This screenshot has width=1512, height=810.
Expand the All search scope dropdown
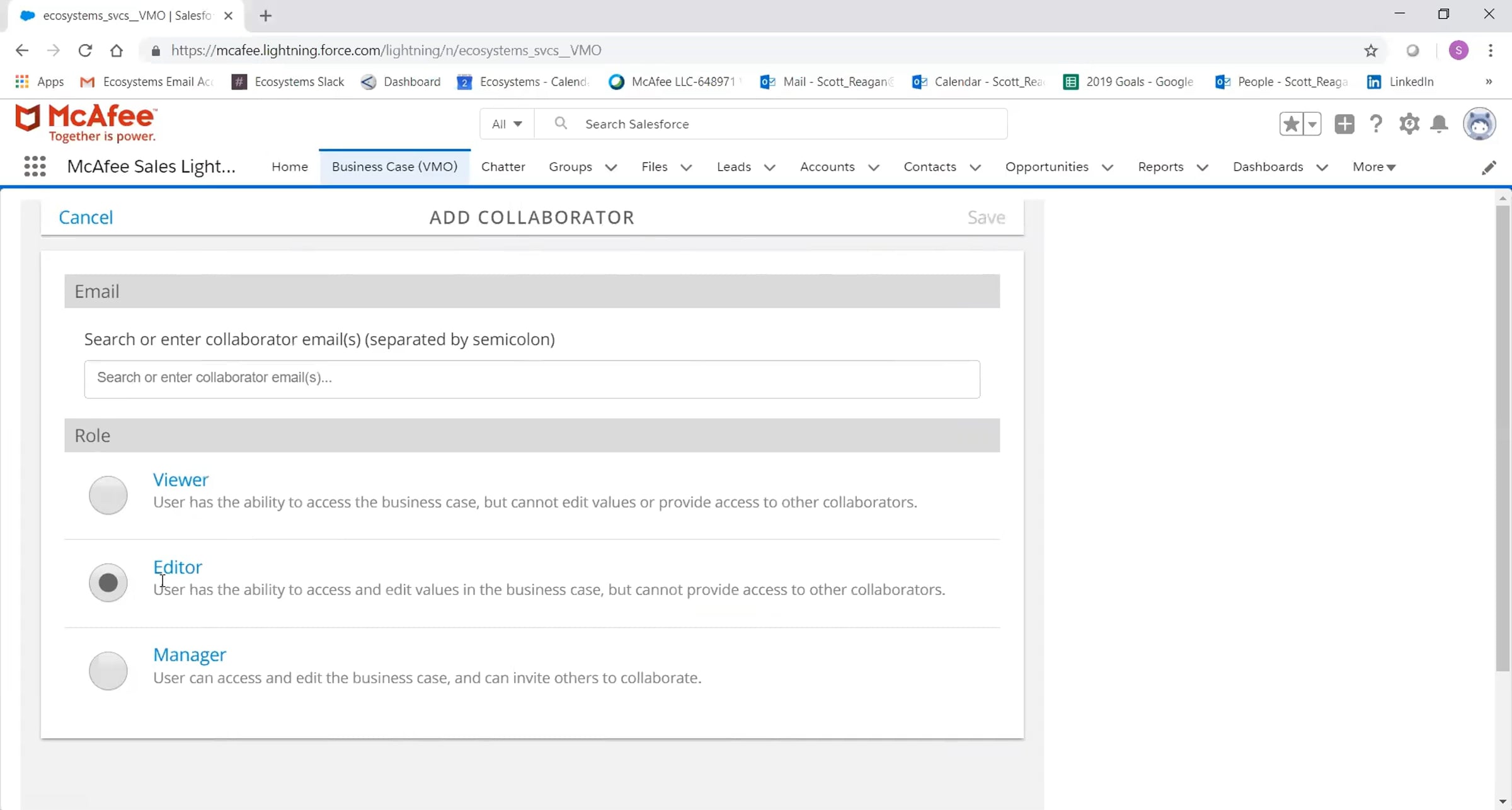pyautogui.click(x=507, y=124)
